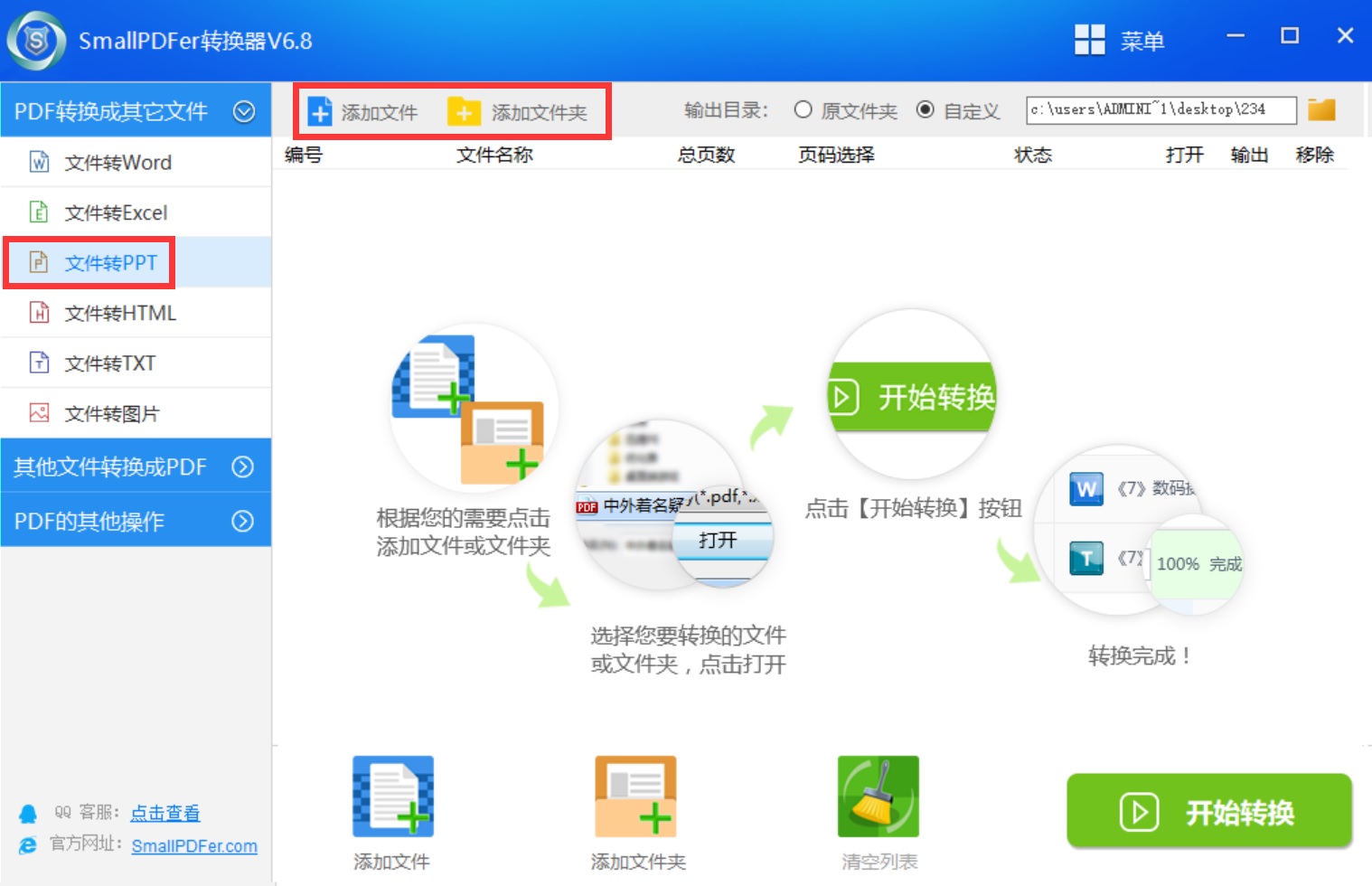
Task: Click the 清空列表 caption at bottom
Action: 879,862
